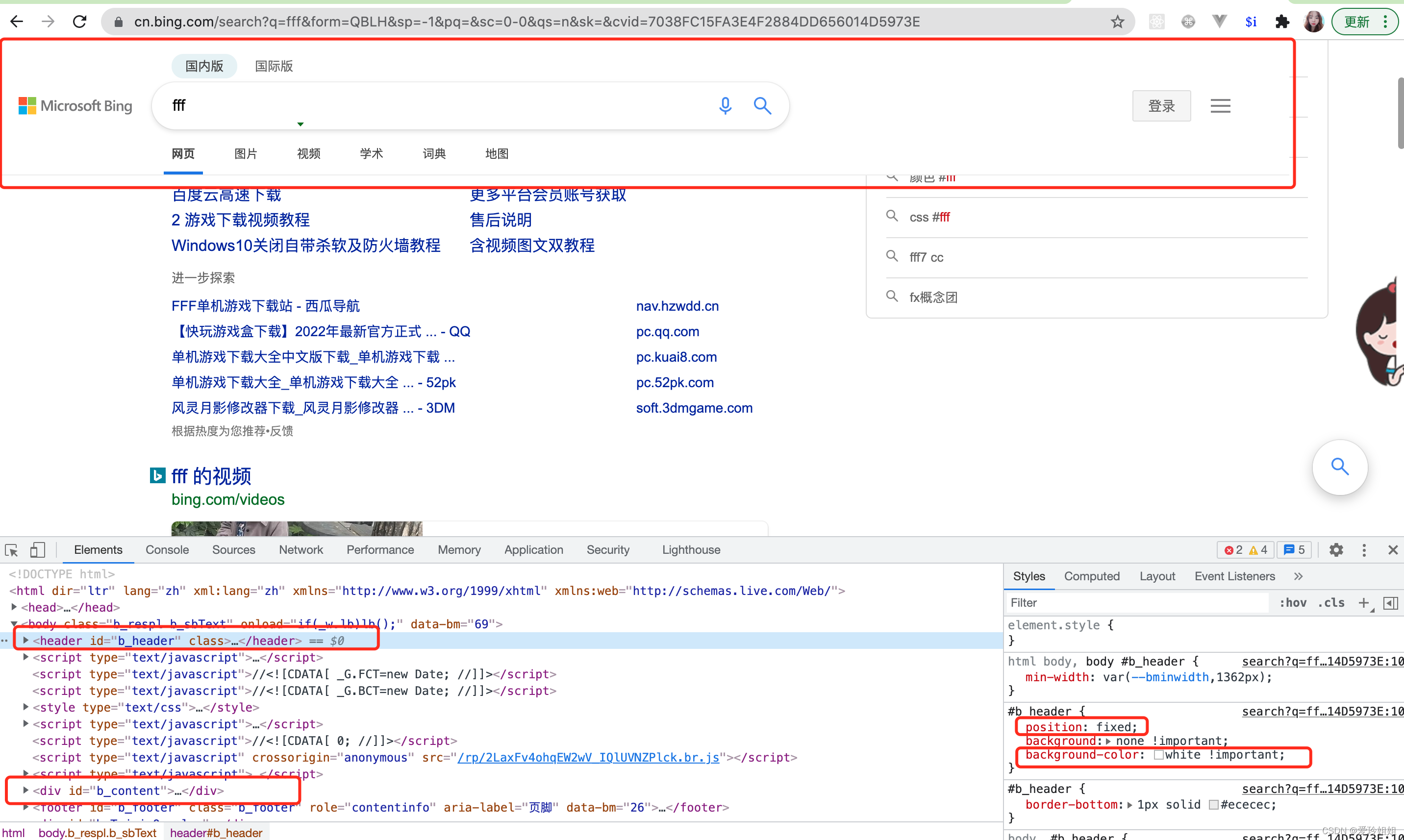Viewport: 1404px width, 840px height.
Task: Expand the header b_header node
Action: click(25, 640)
